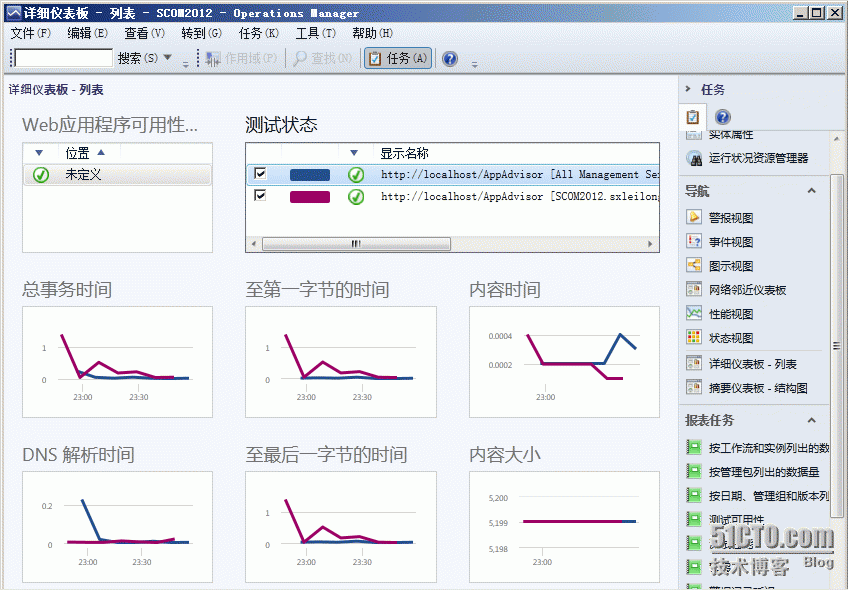Click green health icon of 未定义 row

click(41, 175)
